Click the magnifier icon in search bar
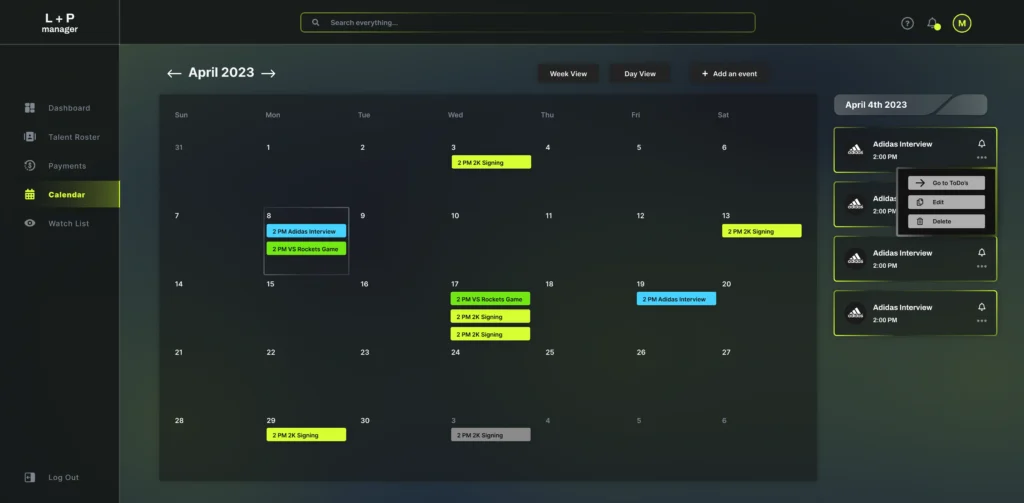The width and height of the screenshot is (1024, 503). tap(315, 23)
